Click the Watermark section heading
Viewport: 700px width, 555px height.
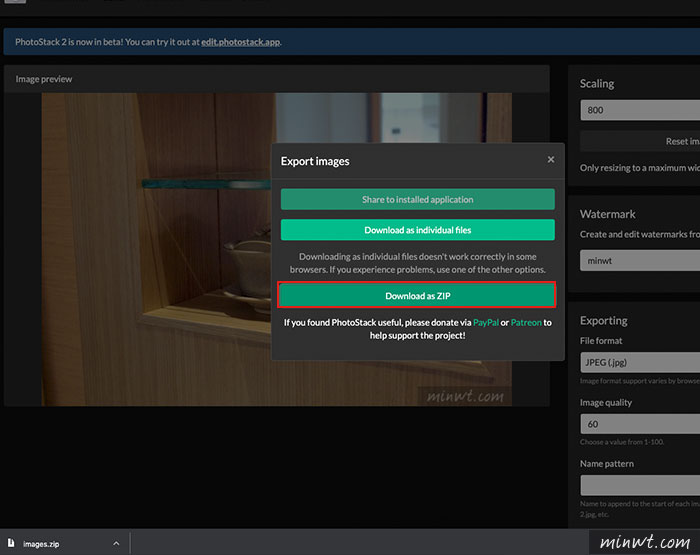608,214
